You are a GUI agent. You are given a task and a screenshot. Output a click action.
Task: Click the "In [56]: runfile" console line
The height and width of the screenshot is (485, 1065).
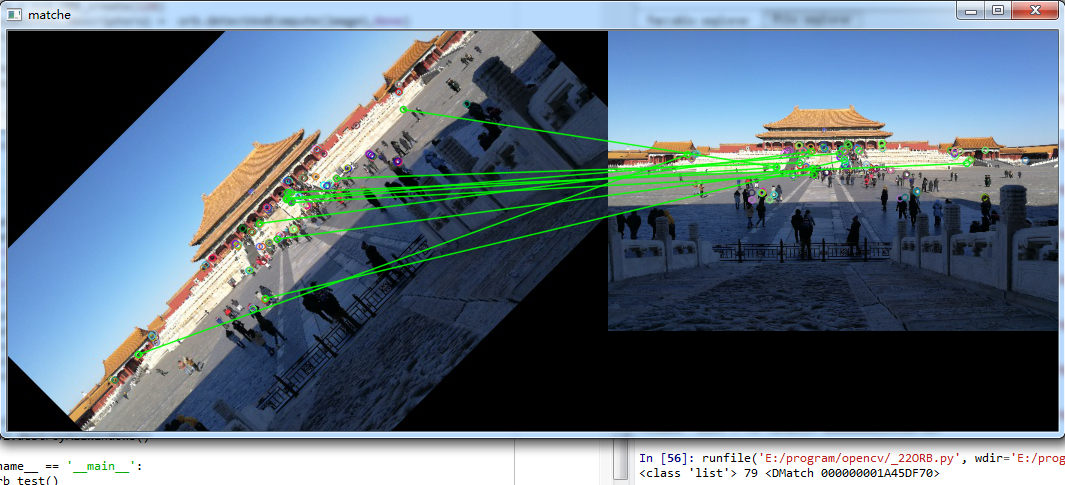[x=852, y=459]
